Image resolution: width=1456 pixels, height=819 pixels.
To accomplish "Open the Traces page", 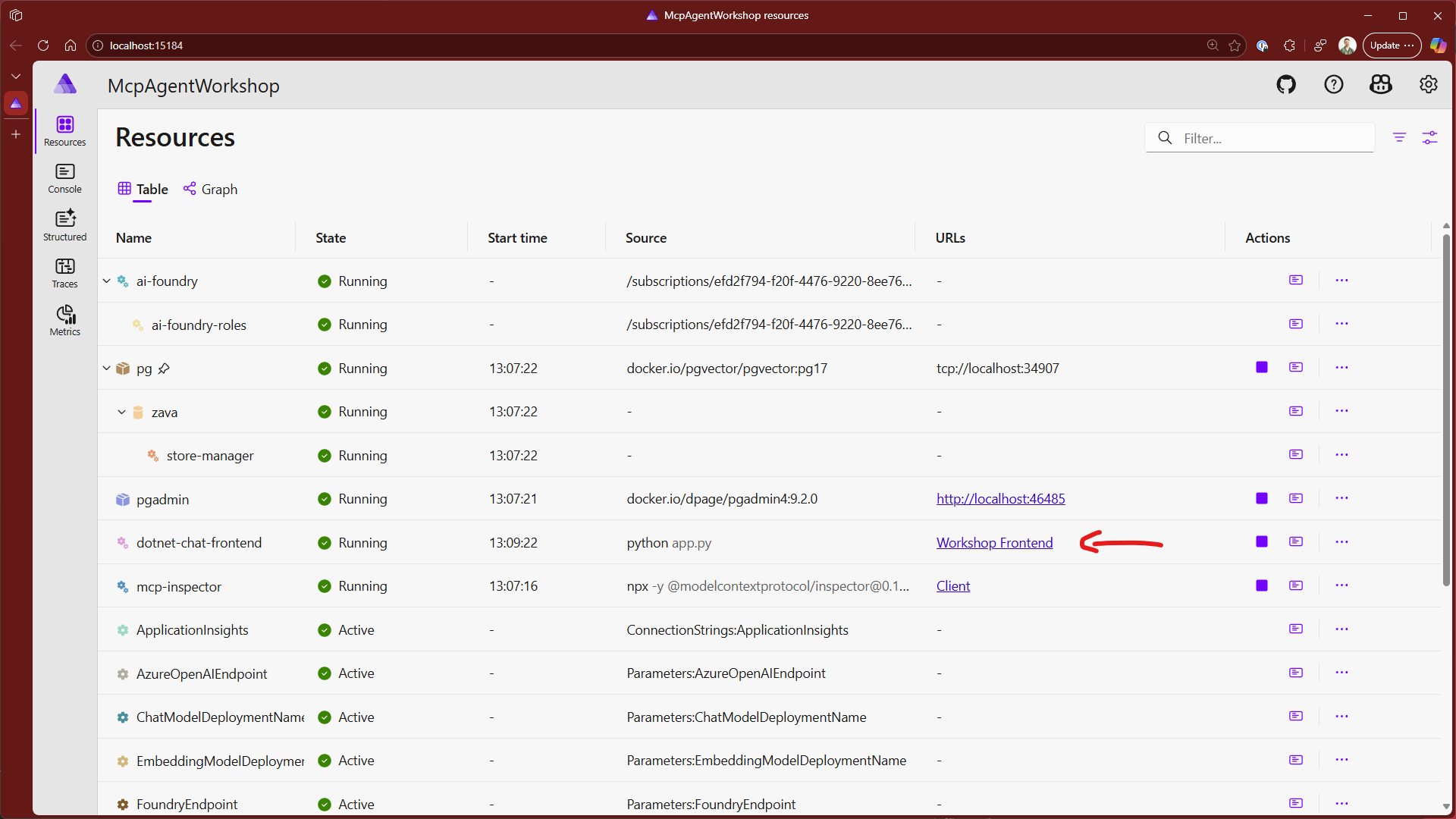I will 64,273.
